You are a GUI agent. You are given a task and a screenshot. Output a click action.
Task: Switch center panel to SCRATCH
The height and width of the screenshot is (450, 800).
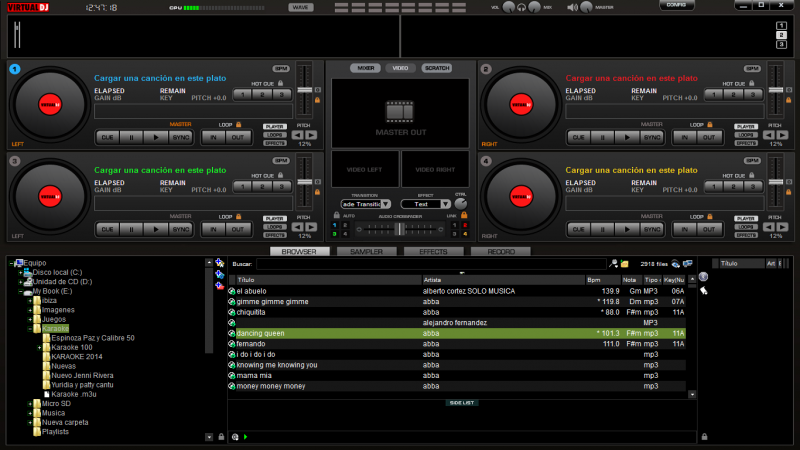(x=437, y=68)
